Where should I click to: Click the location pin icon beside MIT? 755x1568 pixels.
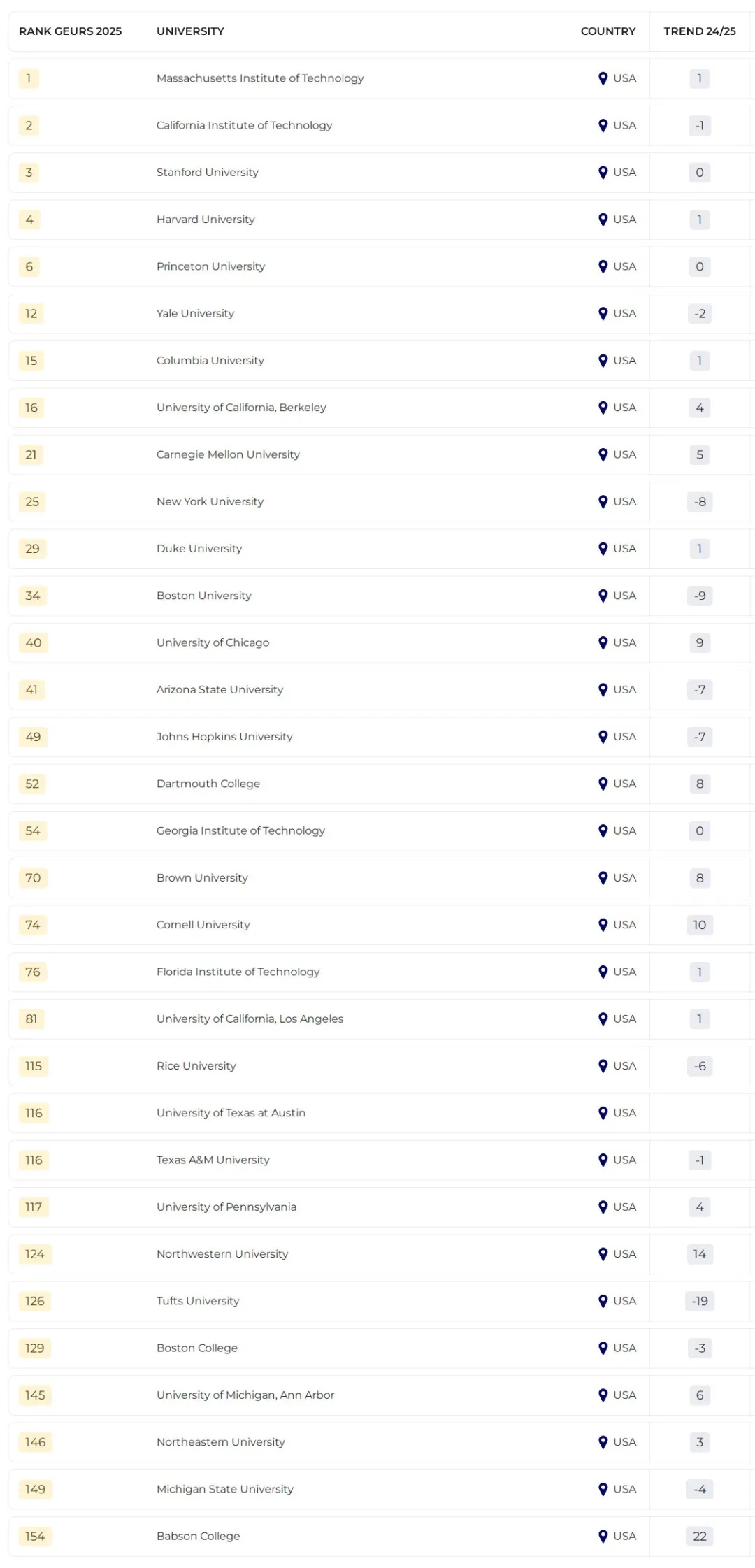[x=603, y=78]
